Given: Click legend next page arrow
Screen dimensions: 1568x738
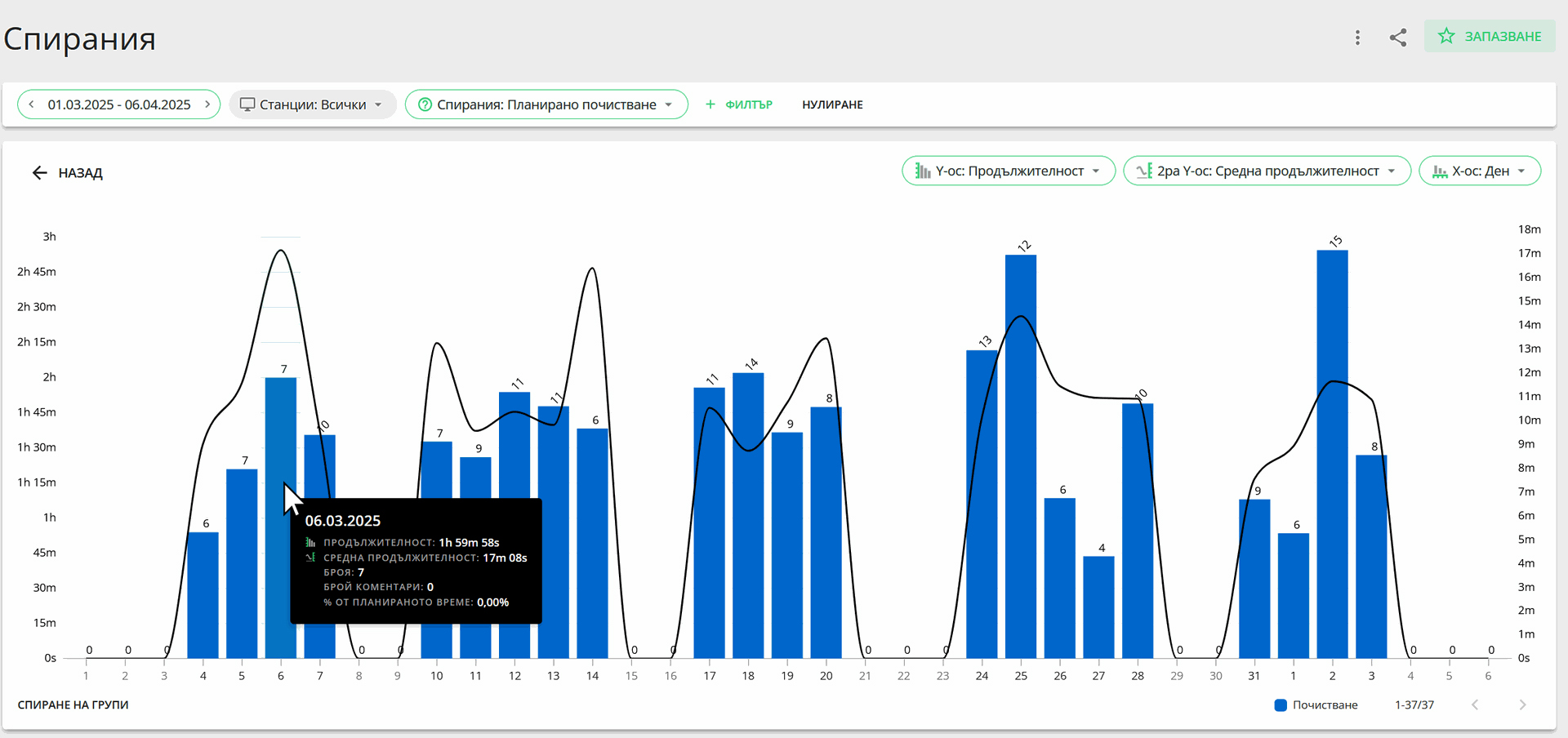Looking at the screenshot, I should 1522,705.
